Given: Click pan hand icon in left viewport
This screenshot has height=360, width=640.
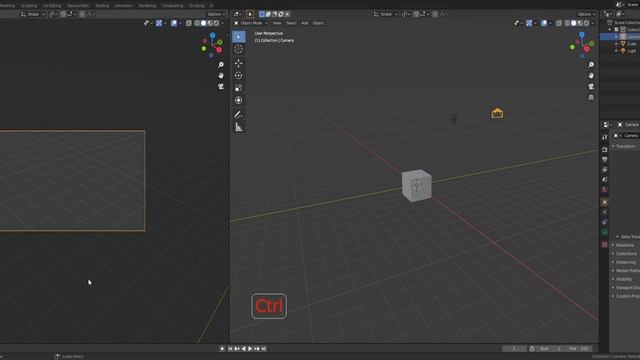Looking at the screenshot, I should click(221, 76).
